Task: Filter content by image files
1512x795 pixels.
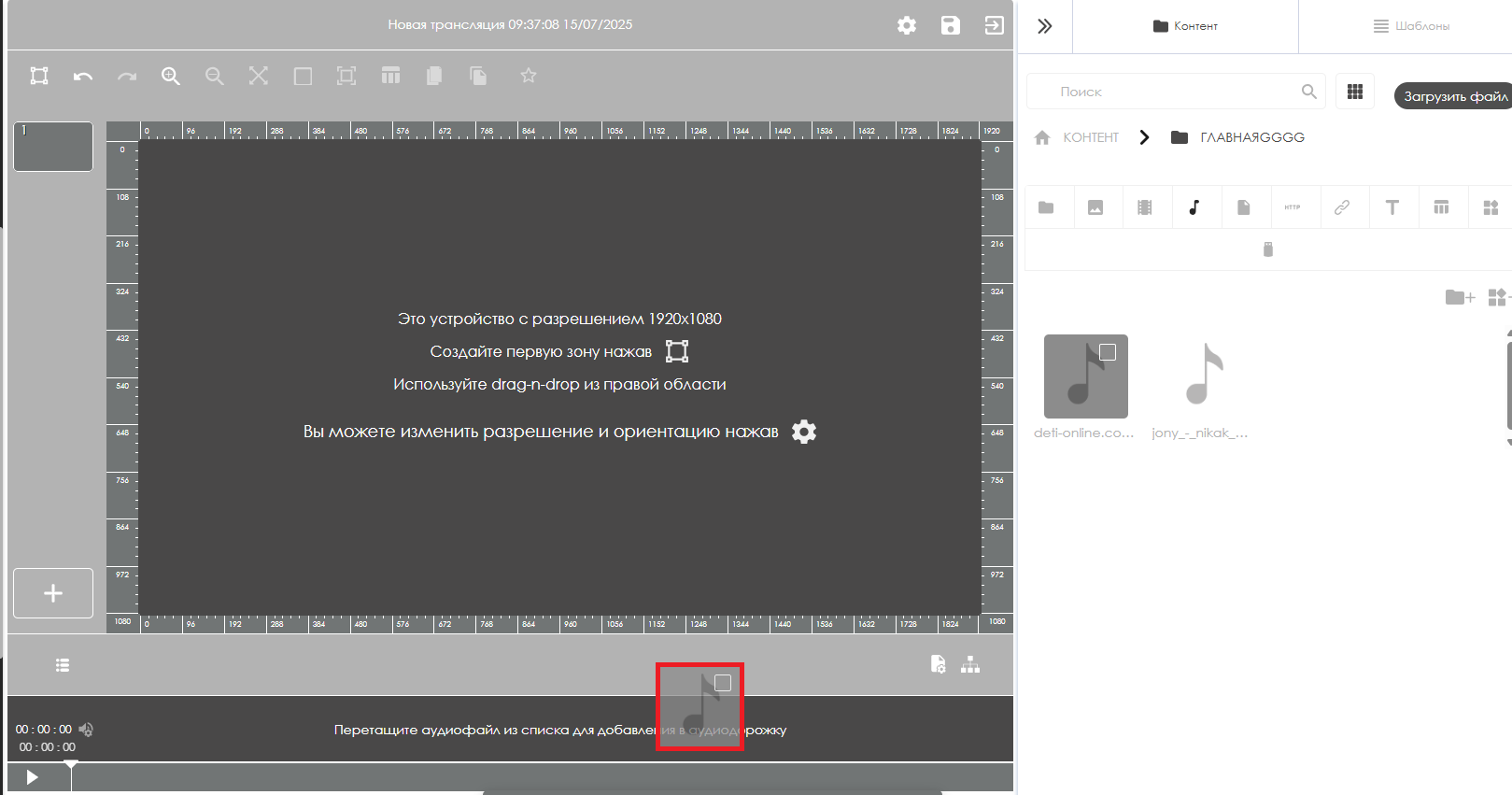Action: click(x=1095, y=207)
